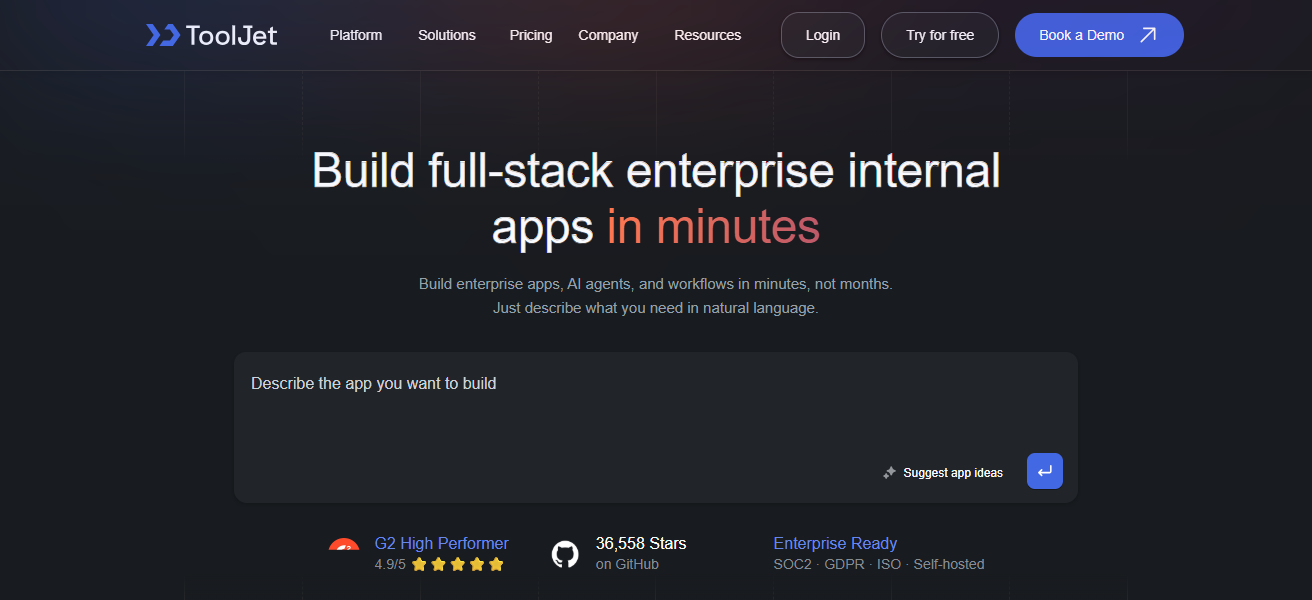
Task: Open the Platform menu
Action: [356, 35]
